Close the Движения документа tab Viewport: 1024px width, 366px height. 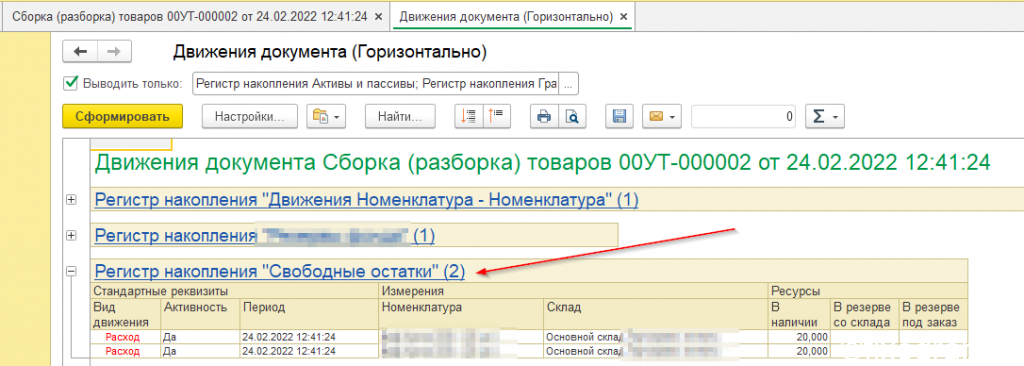tap(624, 17)
